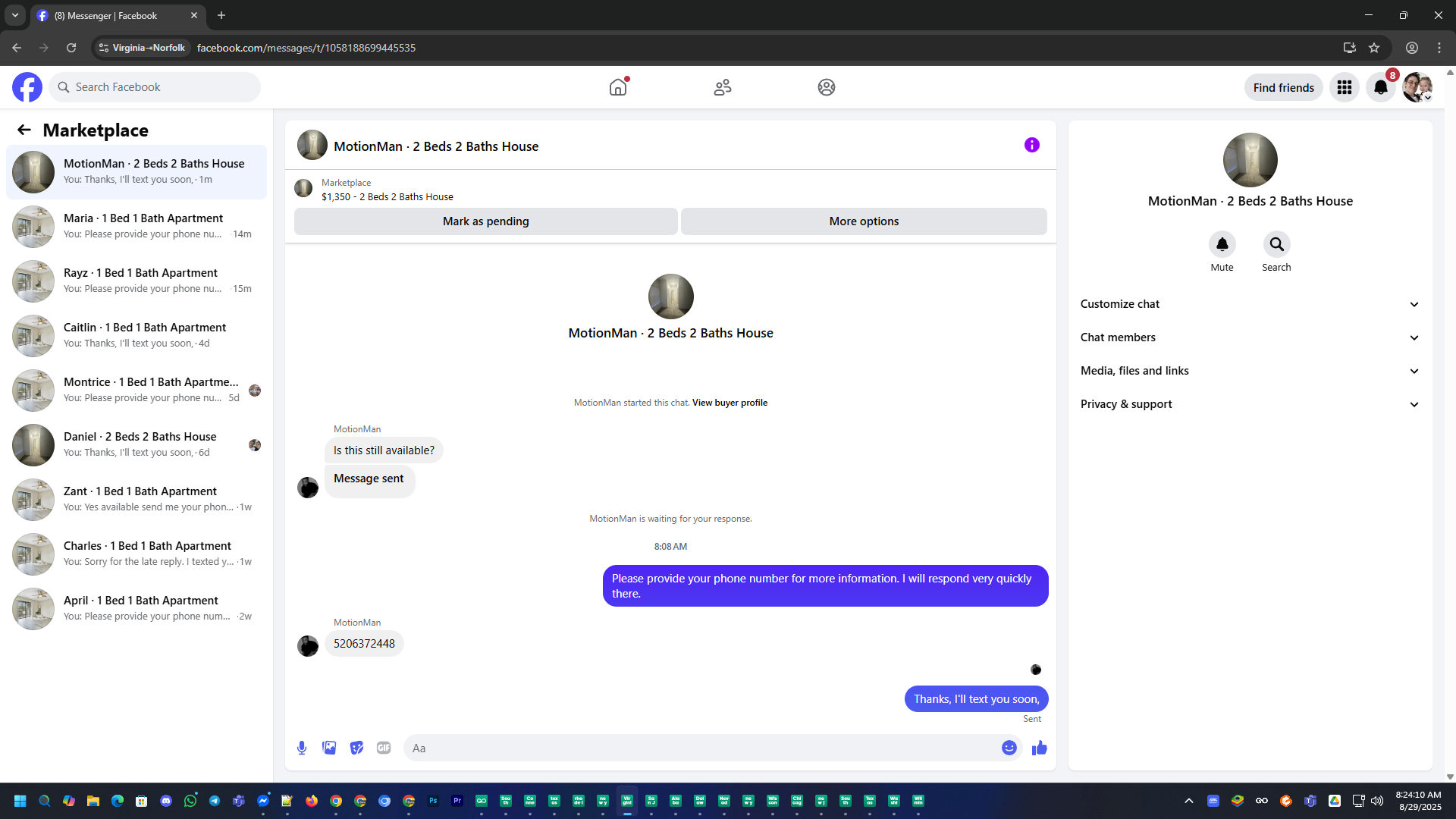Screen dimensions: 1456x819
Task: Open the sticker picker icon
Action: [356, 748]
